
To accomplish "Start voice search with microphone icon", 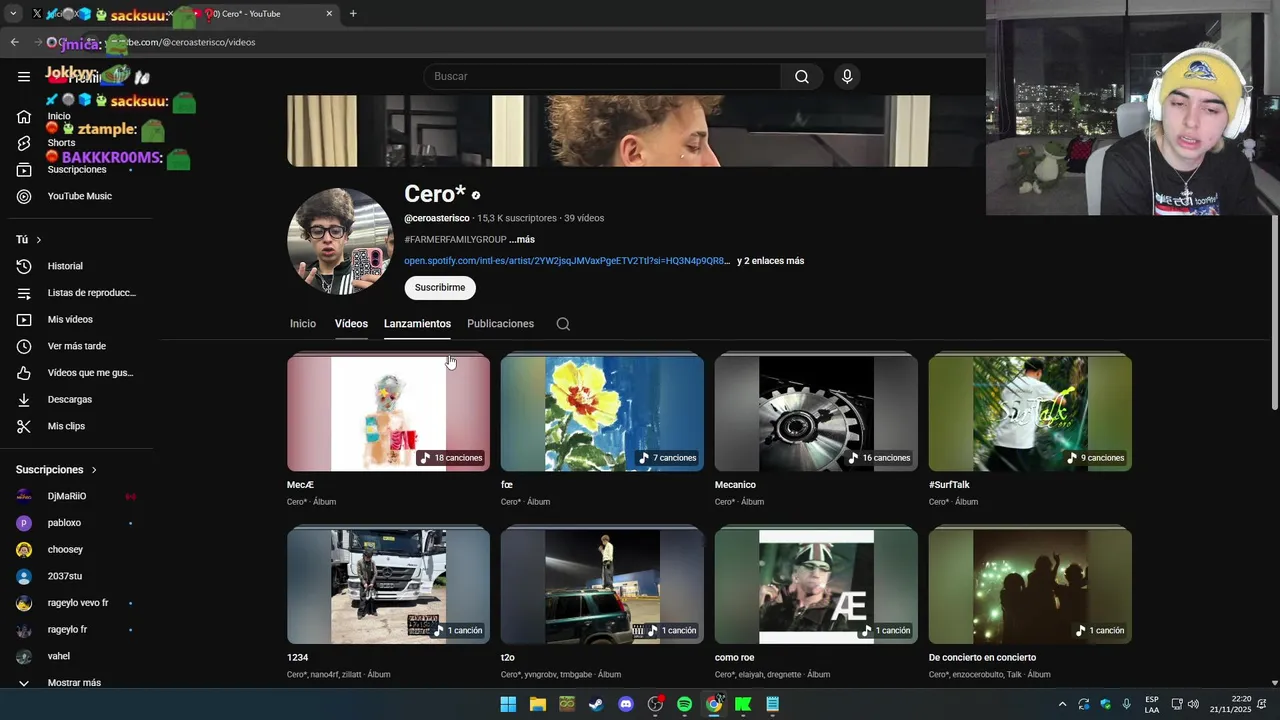I will (847, 76).
